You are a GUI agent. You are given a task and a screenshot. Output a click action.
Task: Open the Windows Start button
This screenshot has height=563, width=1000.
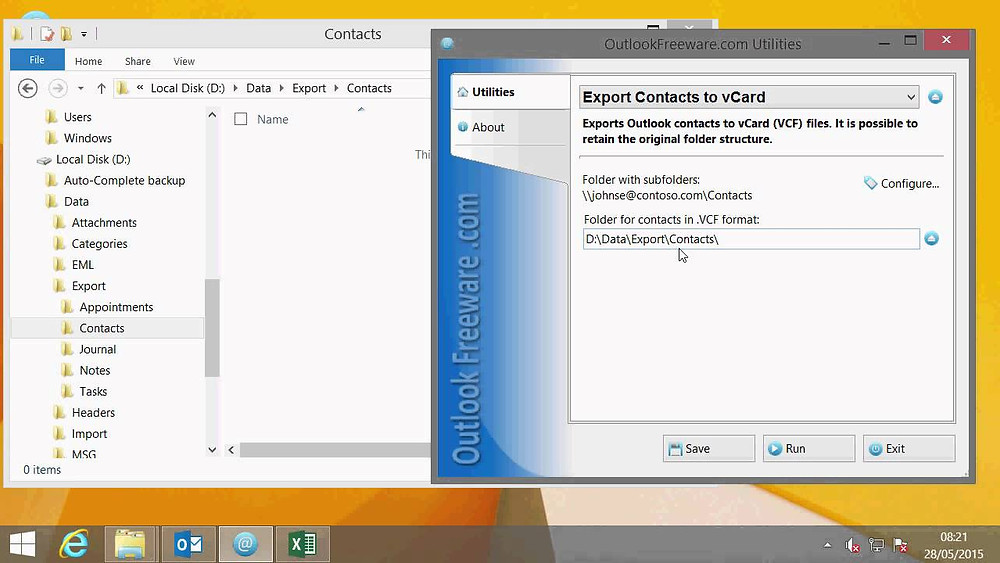(x=22, y=544)
